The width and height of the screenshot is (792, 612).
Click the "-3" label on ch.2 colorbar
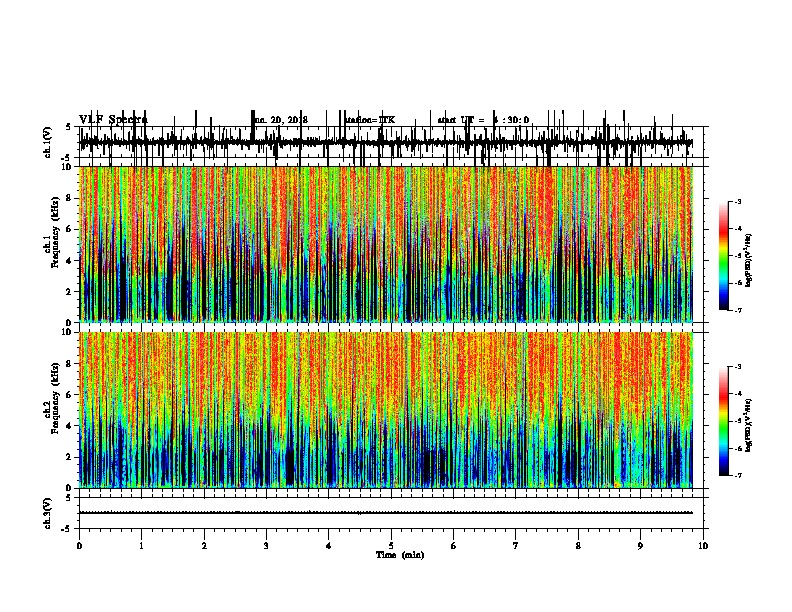(738, 367)
